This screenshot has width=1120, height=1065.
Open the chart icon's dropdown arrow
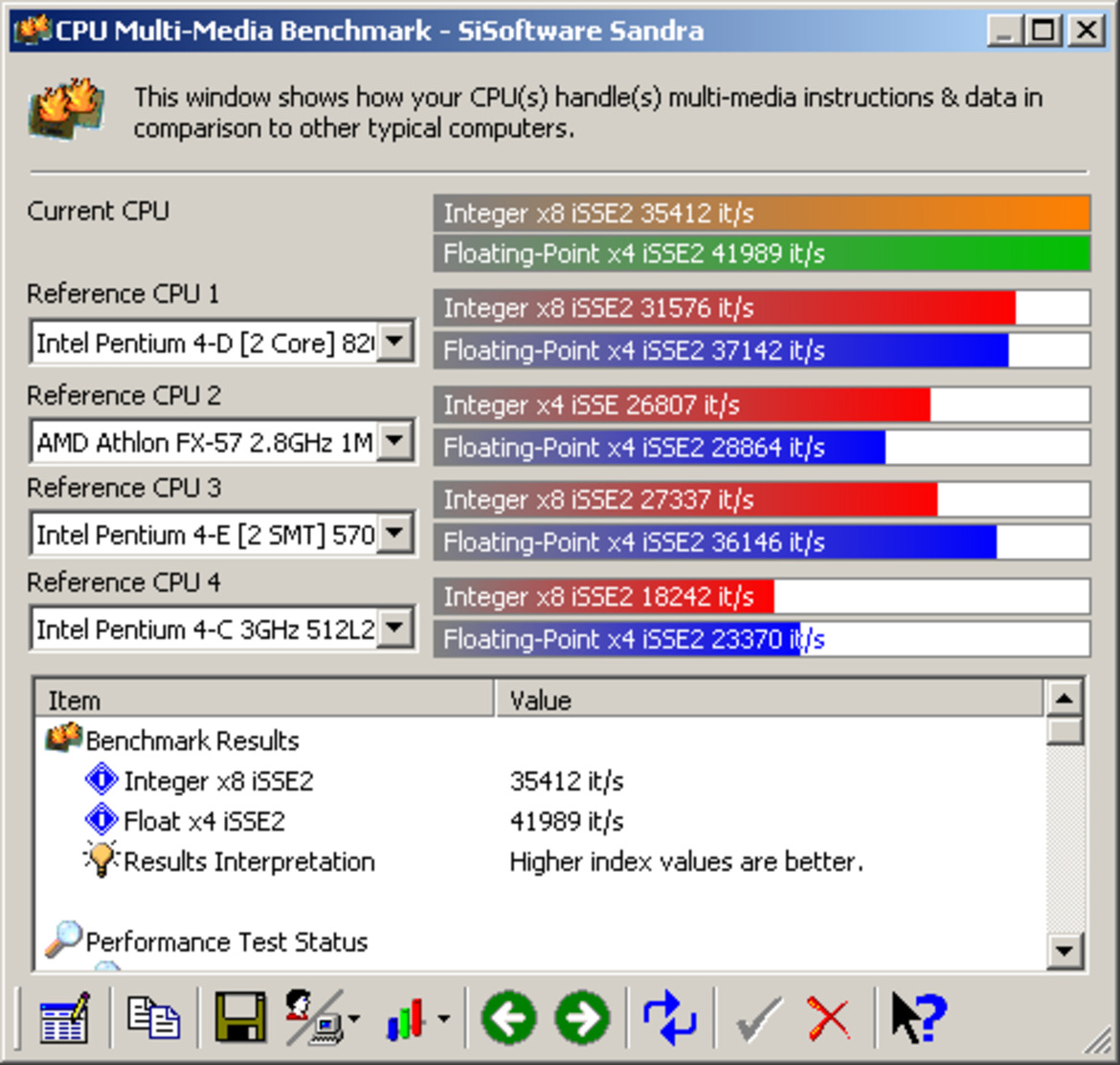[443, 1019]
